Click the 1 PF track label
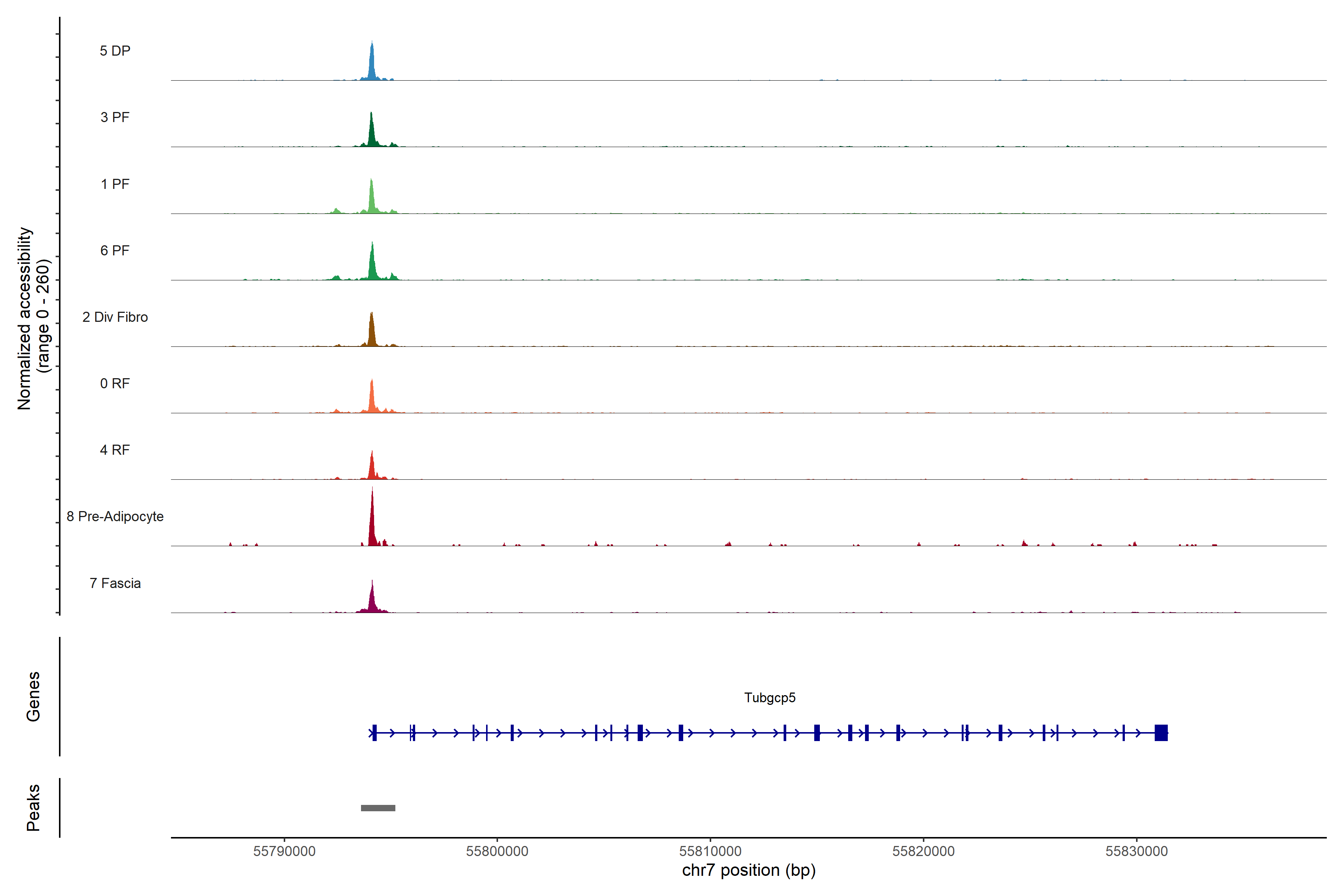This screenshot has width=1344, height=896. tap(115, 184)
